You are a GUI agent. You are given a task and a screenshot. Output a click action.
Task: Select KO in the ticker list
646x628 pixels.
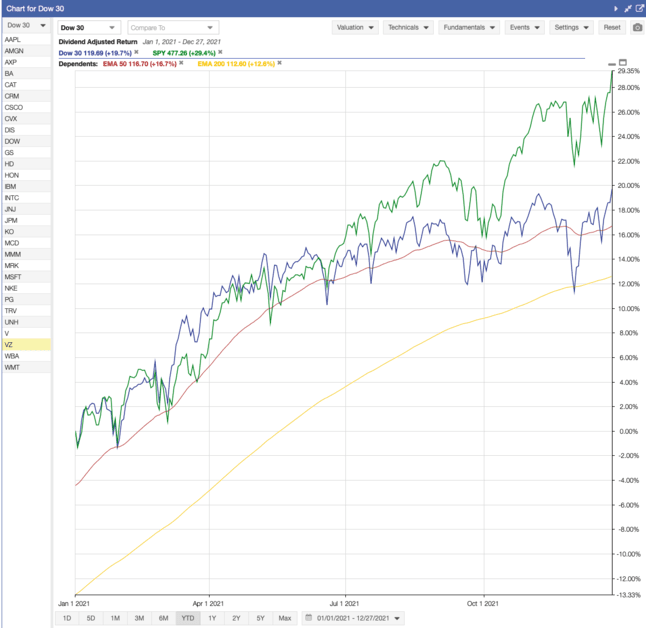[x=26, y=232]
